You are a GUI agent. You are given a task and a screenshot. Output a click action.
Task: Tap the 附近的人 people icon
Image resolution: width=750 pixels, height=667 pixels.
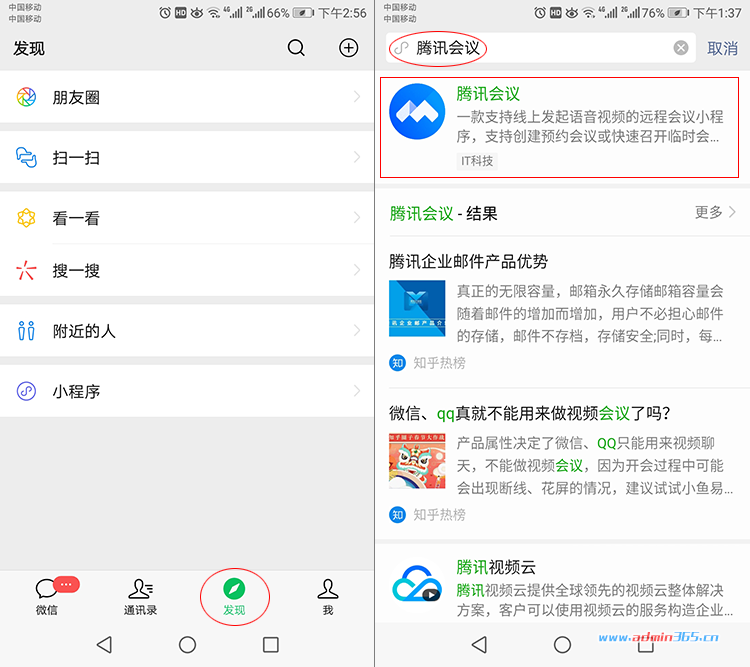click(26, 331)
